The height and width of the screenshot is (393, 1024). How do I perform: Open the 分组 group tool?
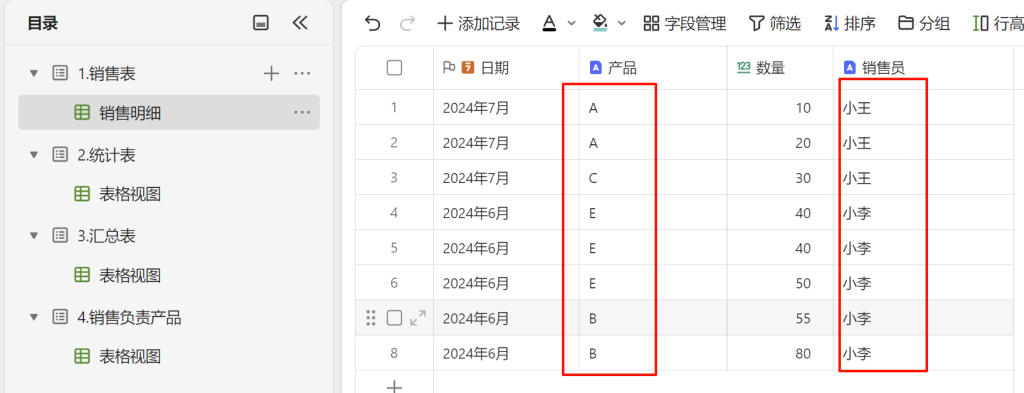coord(924,24)
